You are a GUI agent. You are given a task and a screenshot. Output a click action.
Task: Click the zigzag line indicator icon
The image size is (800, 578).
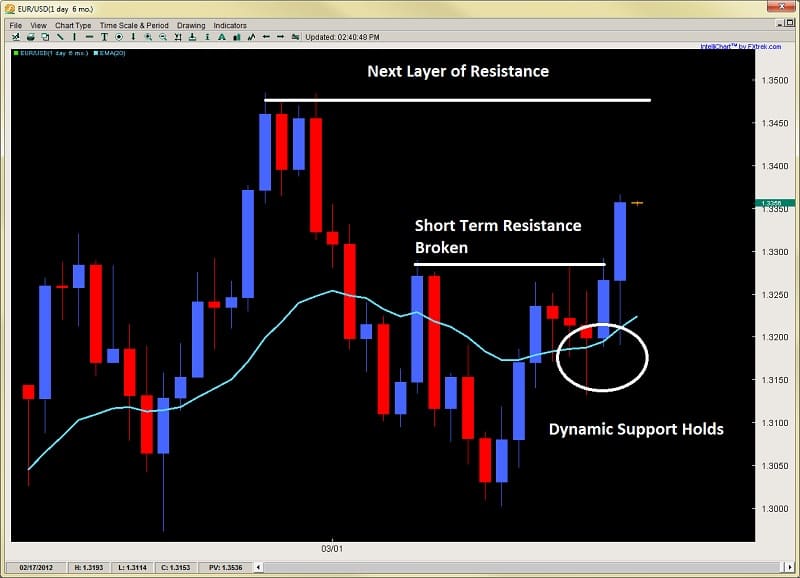[x=251, y=37]
